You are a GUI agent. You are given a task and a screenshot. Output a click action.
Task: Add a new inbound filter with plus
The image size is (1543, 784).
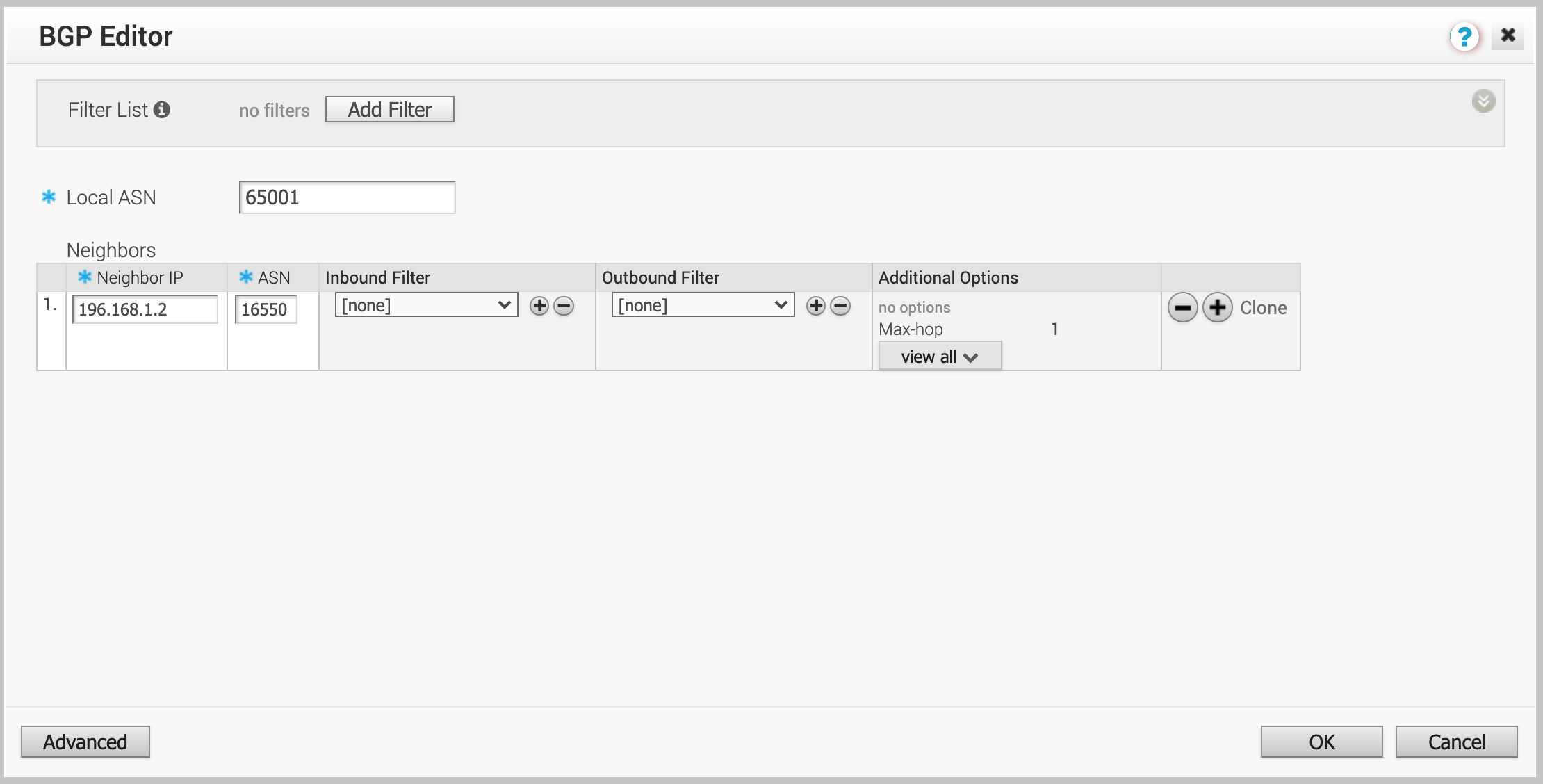coord(539,306)
